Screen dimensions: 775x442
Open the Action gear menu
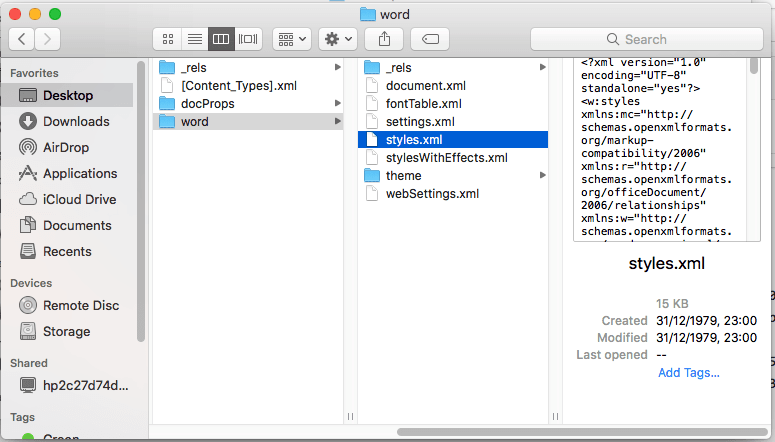(337, 39)
